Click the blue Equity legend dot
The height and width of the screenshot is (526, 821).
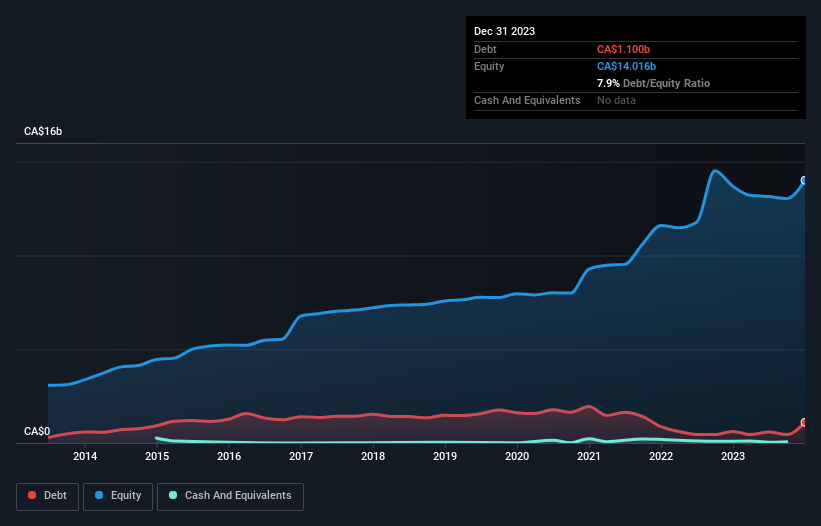tap(99, 495)
